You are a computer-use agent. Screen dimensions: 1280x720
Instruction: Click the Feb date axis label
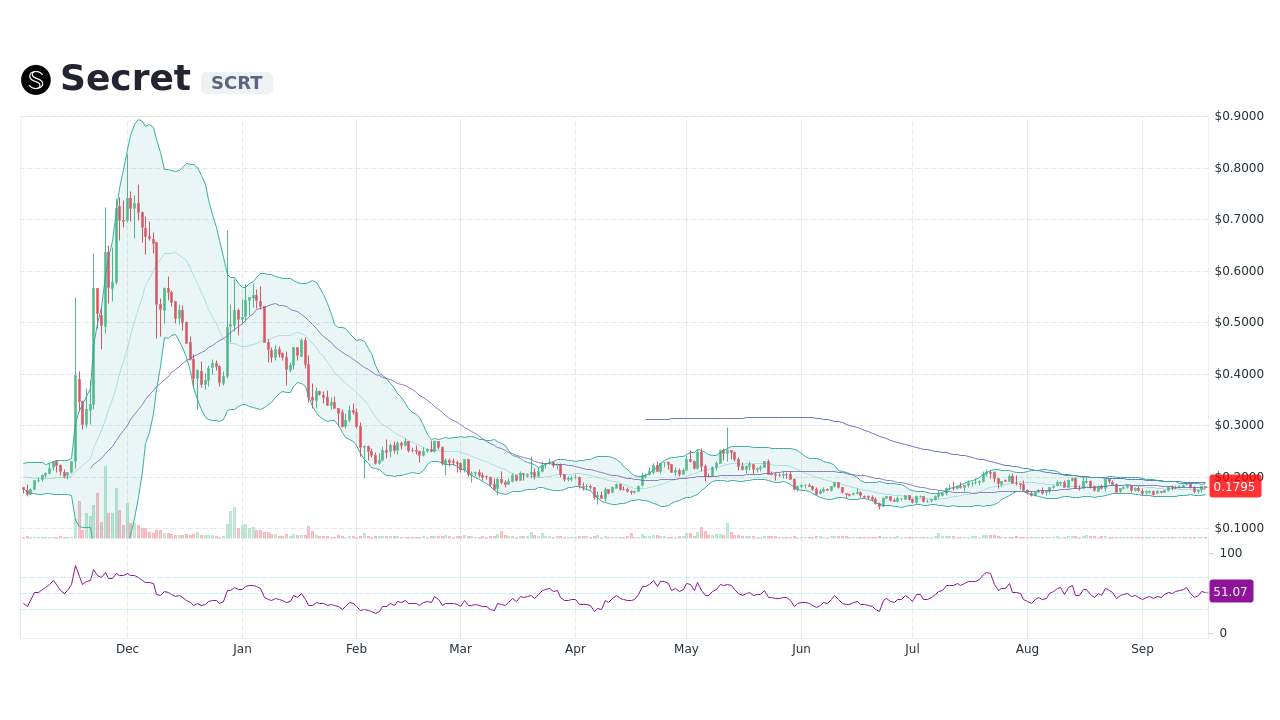(x=357, y=649)
